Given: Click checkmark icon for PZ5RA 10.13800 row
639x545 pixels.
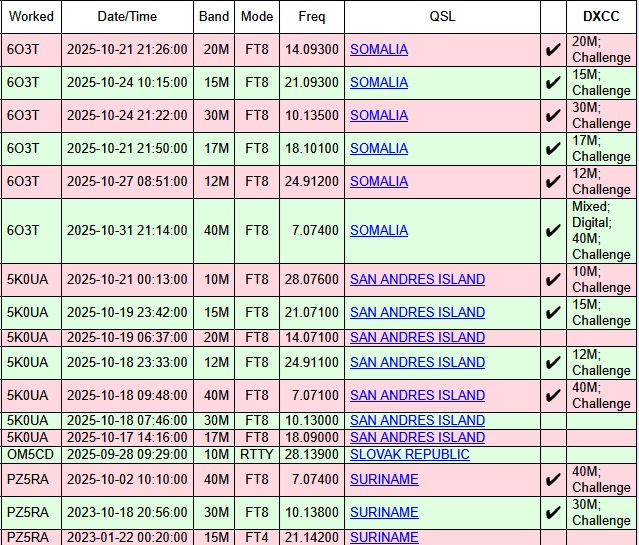Looking at the screenshot, I should tap(553, 513).
